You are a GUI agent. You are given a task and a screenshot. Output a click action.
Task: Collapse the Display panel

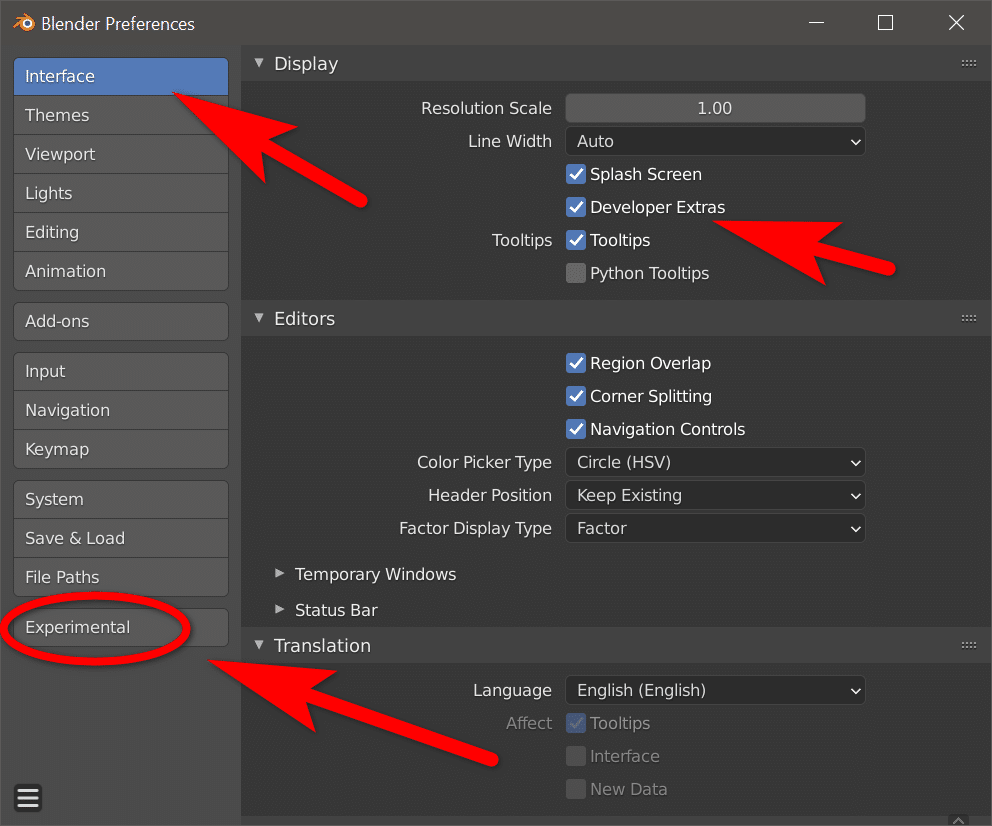(x=259, y=63)
